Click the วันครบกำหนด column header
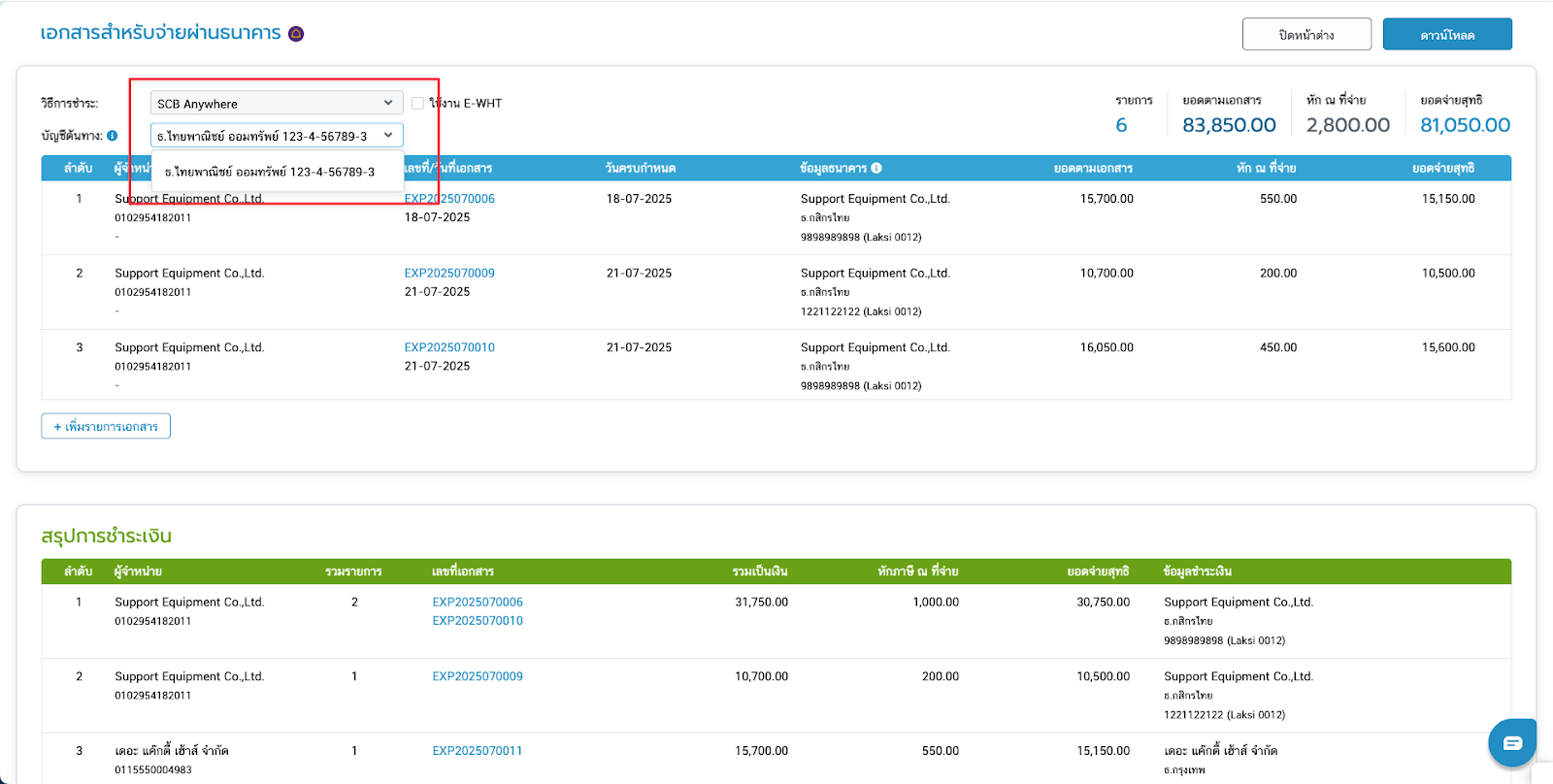 pyautogui.click(x=640, y=168)
